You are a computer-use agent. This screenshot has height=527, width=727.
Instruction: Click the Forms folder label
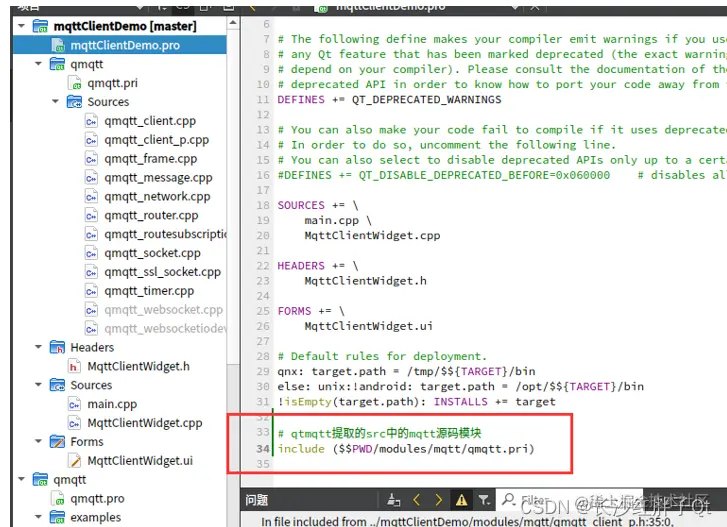coord(87,442)
